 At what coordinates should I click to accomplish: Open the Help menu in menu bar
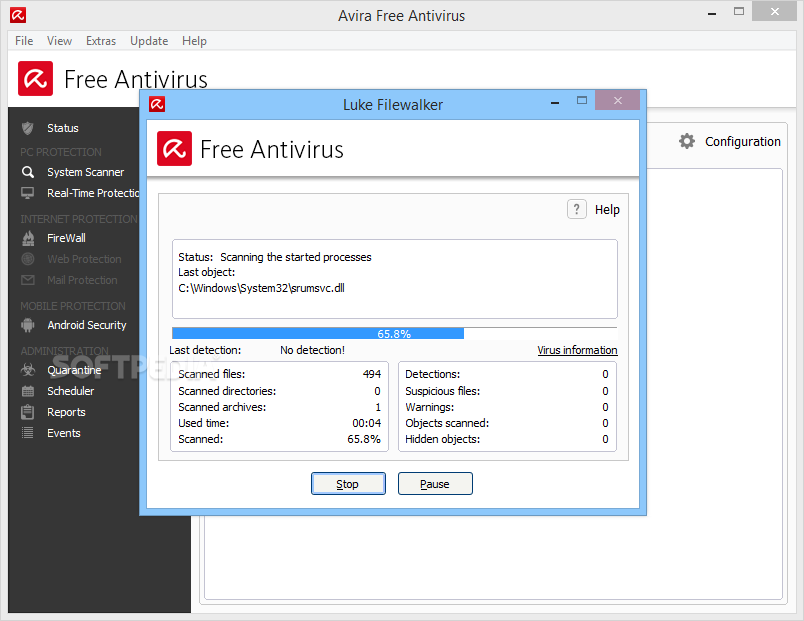(x=194, y=41)
